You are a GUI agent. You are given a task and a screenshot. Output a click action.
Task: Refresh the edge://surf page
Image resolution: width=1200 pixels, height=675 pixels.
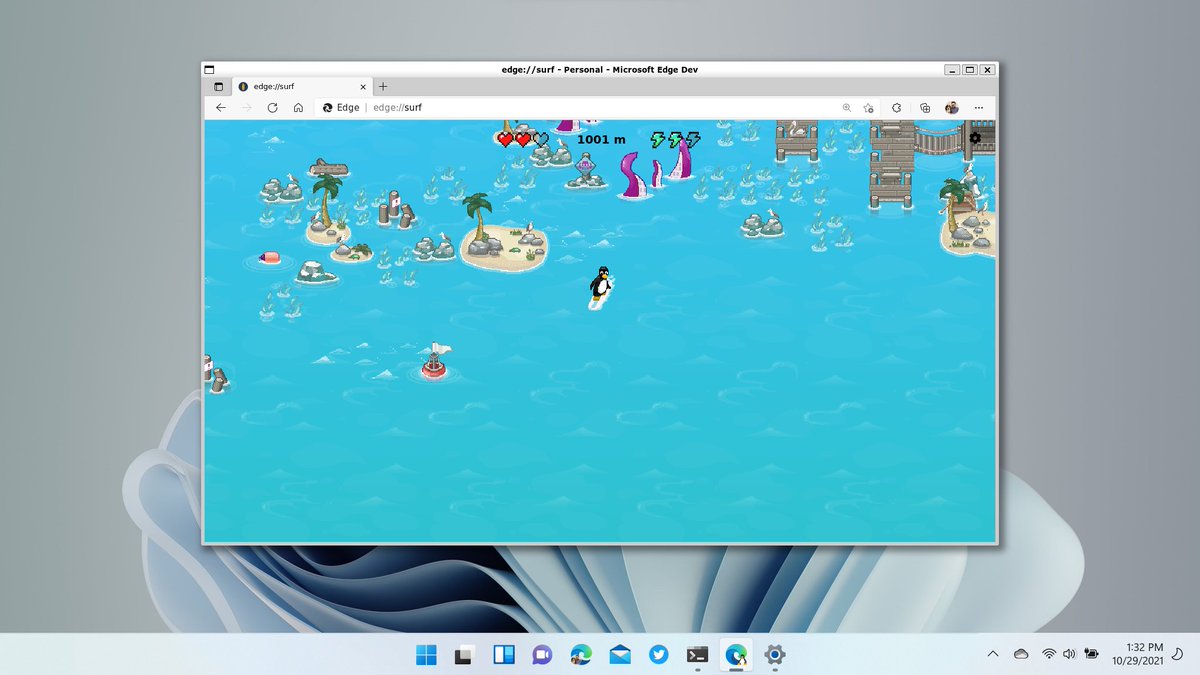pos(272,107)
